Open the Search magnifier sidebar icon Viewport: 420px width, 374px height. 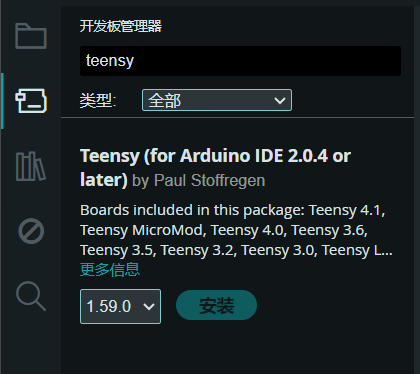(x=31, y=296)
